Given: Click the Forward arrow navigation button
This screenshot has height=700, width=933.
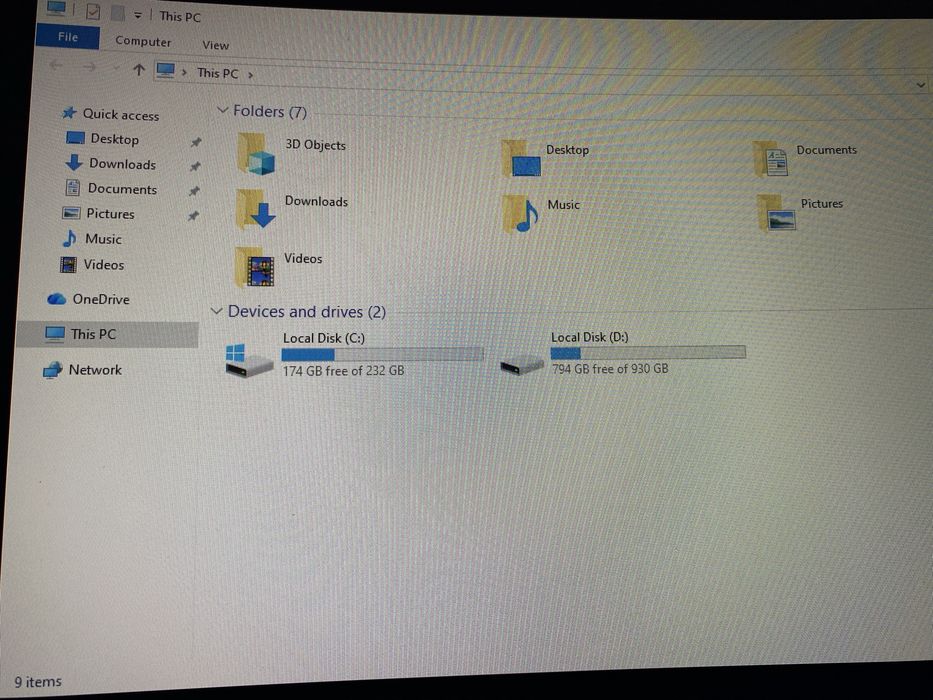Looking at the screenshot, I should [x=89, y=67].
